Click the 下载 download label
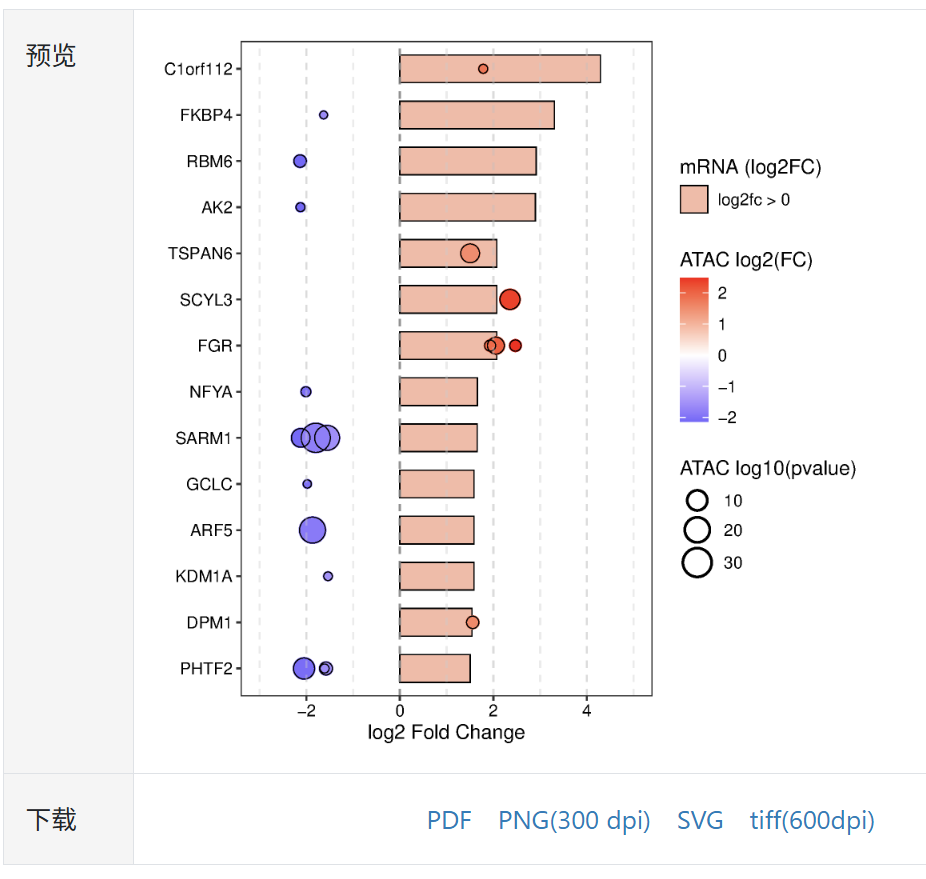This screenshot has width=926, height=879. (51, 820)
